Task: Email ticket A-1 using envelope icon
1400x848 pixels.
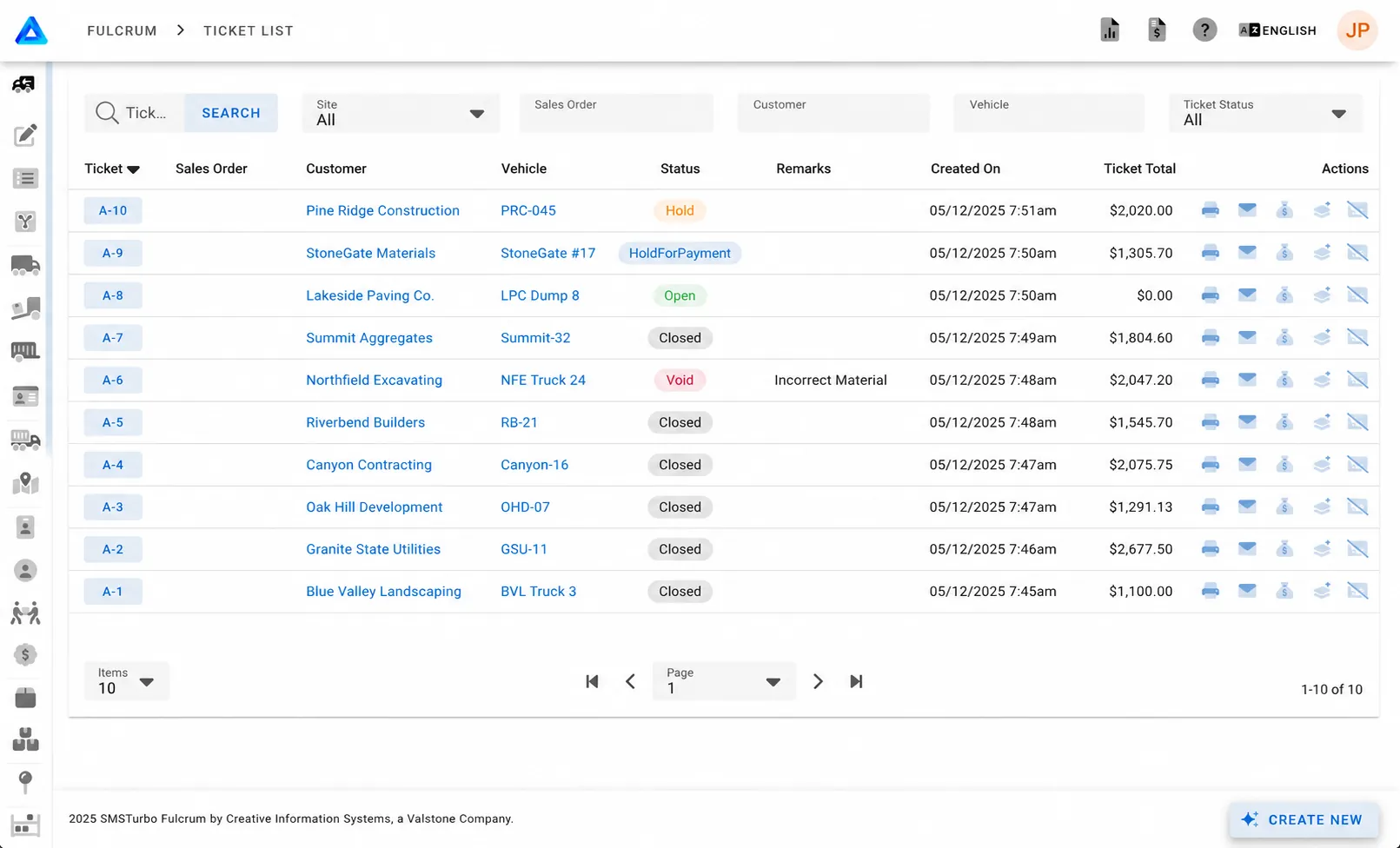Action: tap(1247, 591)
